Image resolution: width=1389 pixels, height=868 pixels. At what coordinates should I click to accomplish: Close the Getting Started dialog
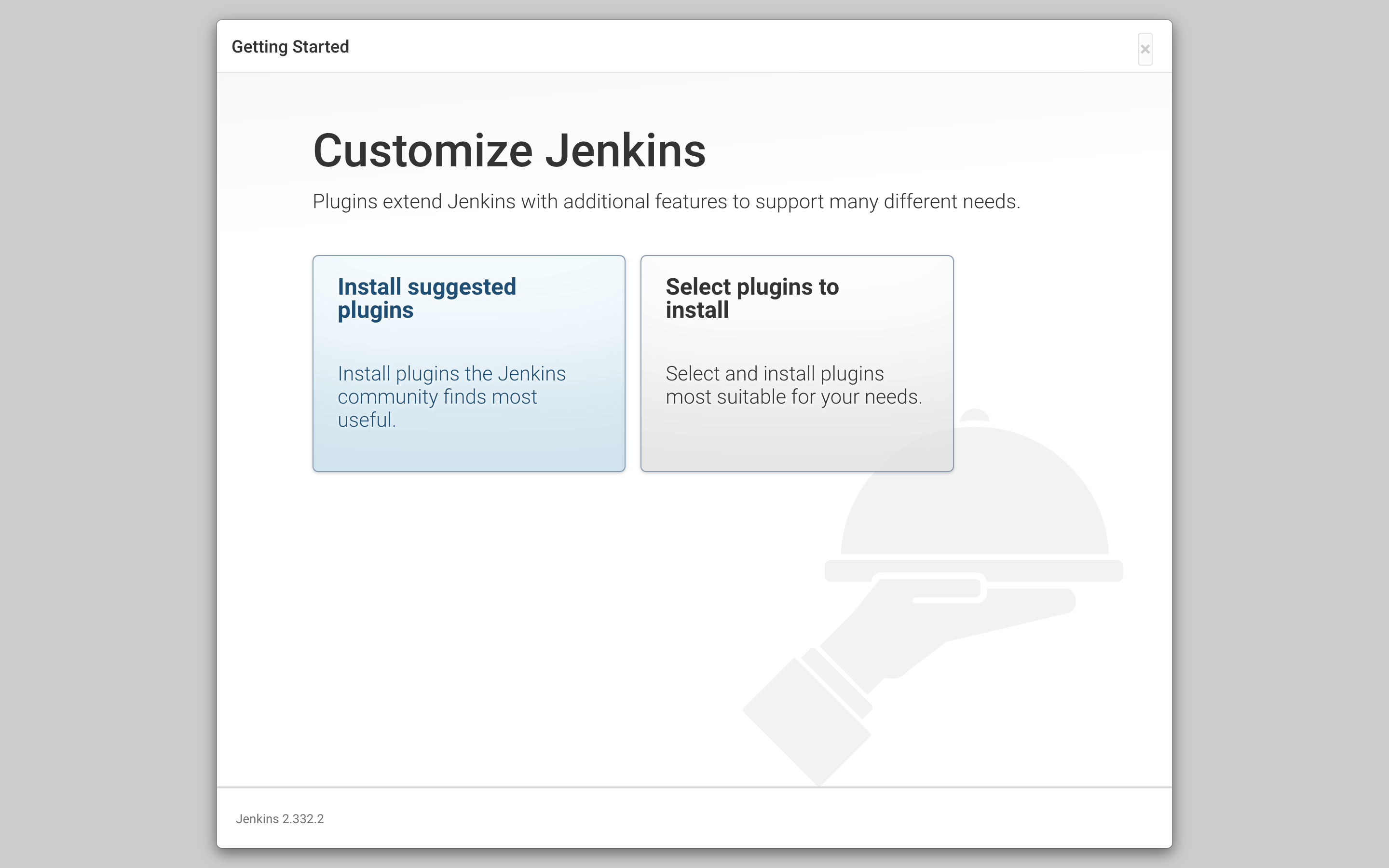click(x=1145, y=49)
